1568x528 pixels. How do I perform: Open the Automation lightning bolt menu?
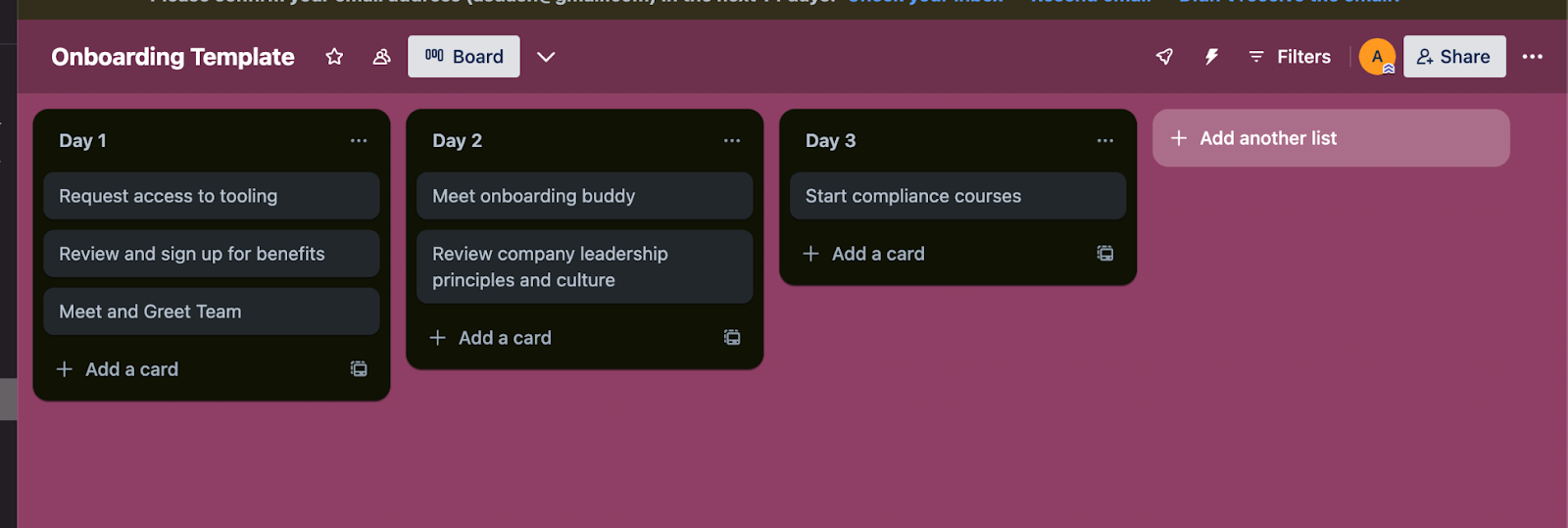click(x=1211, y=57)
